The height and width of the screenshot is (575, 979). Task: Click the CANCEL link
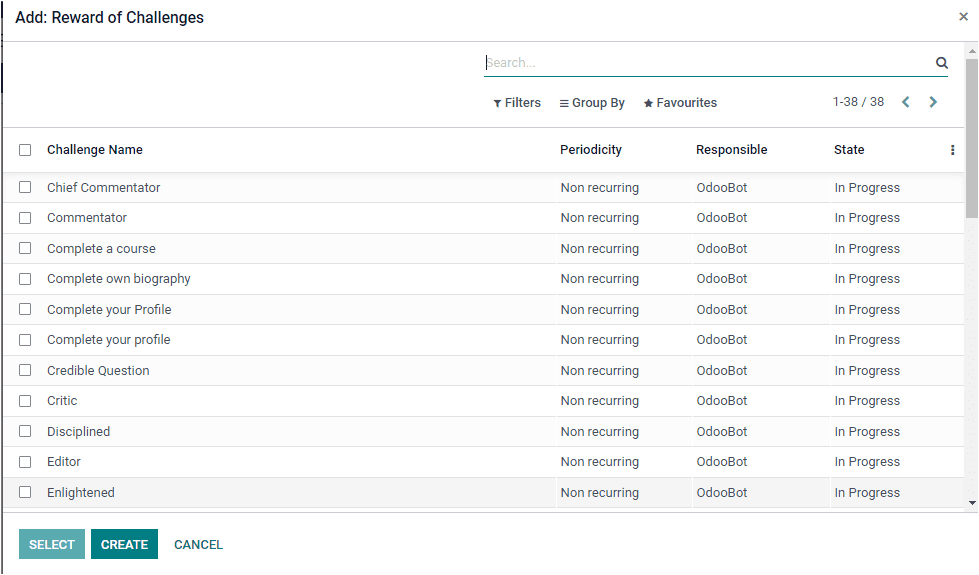198,545
